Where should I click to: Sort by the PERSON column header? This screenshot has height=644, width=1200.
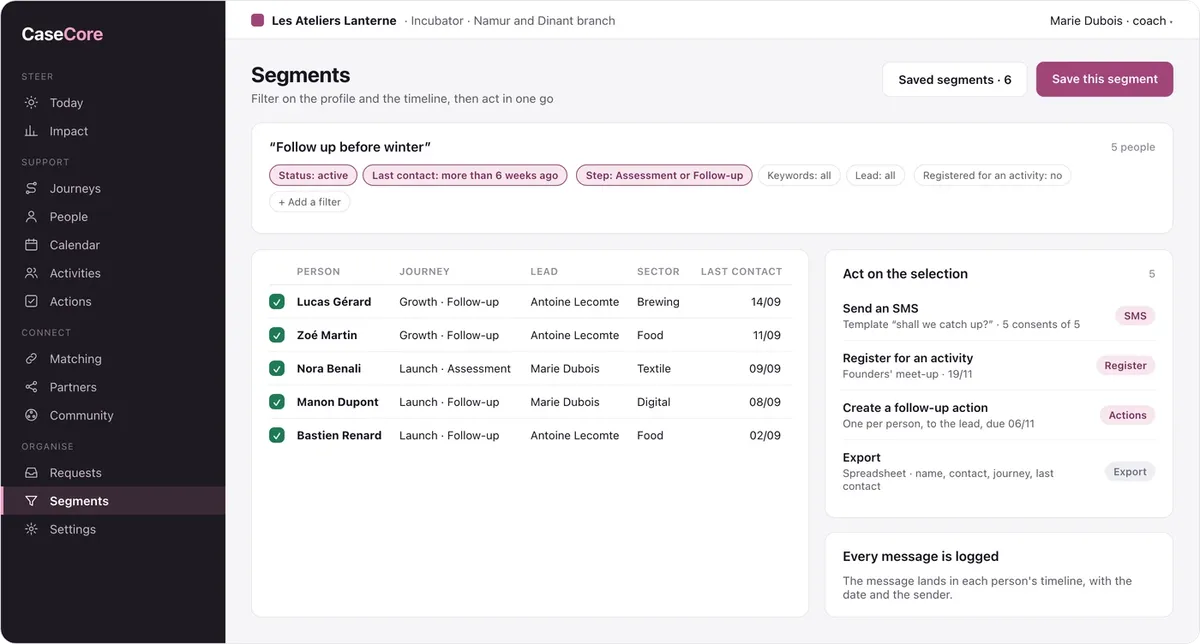click(318, 272)
